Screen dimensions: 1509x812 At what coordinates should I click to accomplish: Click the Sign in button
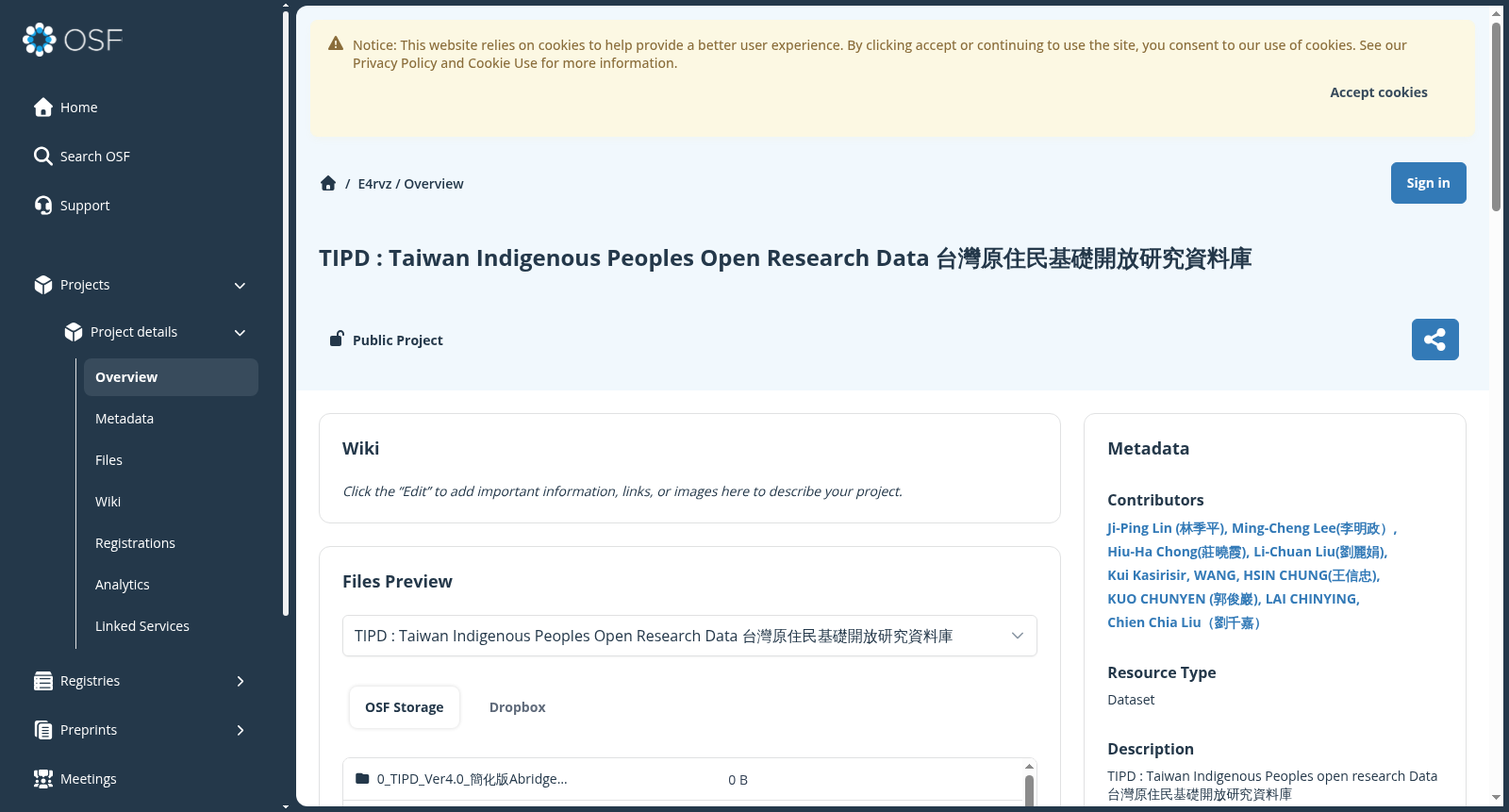point(1428,183)
